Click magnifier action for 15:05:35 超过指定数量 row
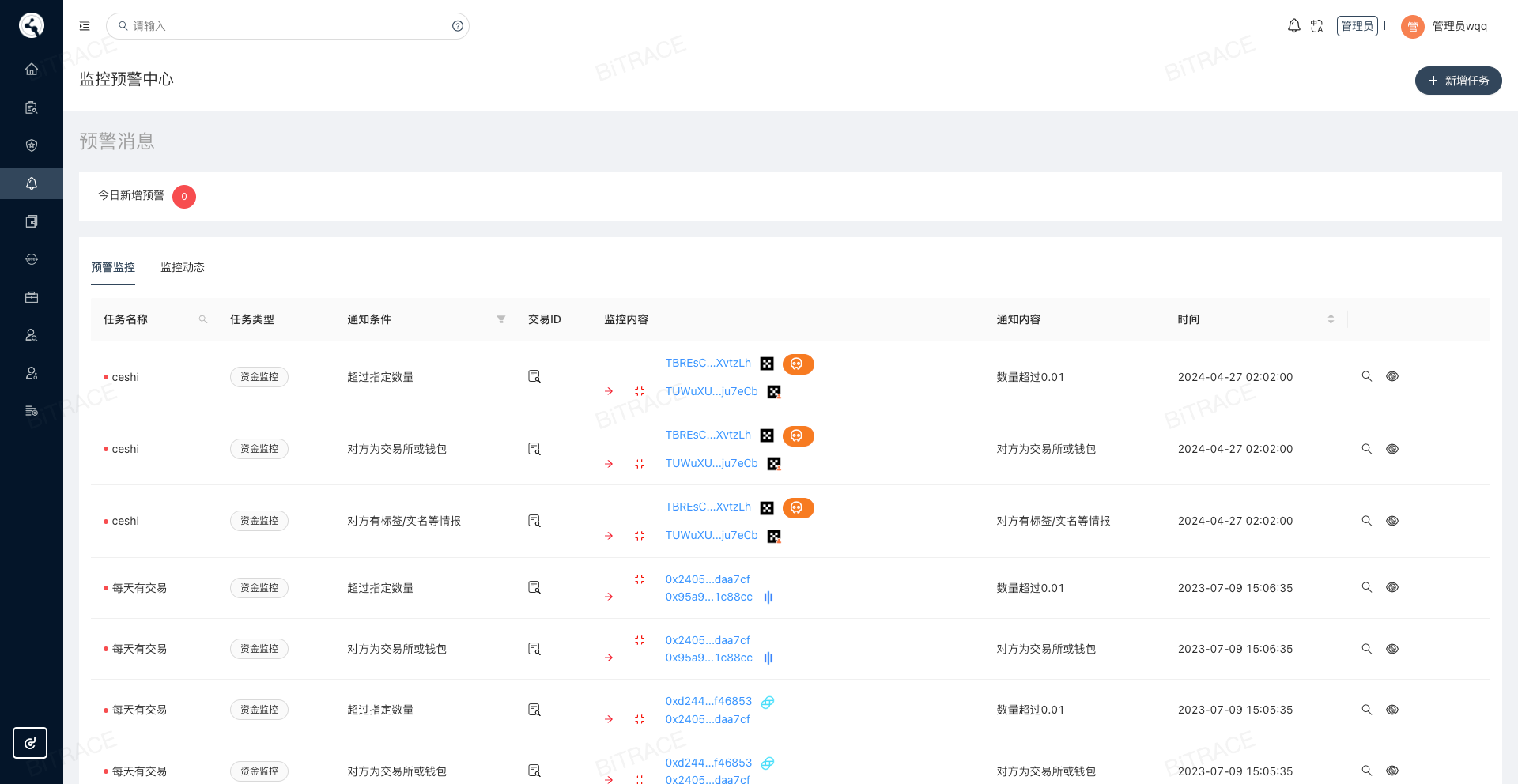The width and height of the screenshot is (1518, 784). tap(1366, 710)
